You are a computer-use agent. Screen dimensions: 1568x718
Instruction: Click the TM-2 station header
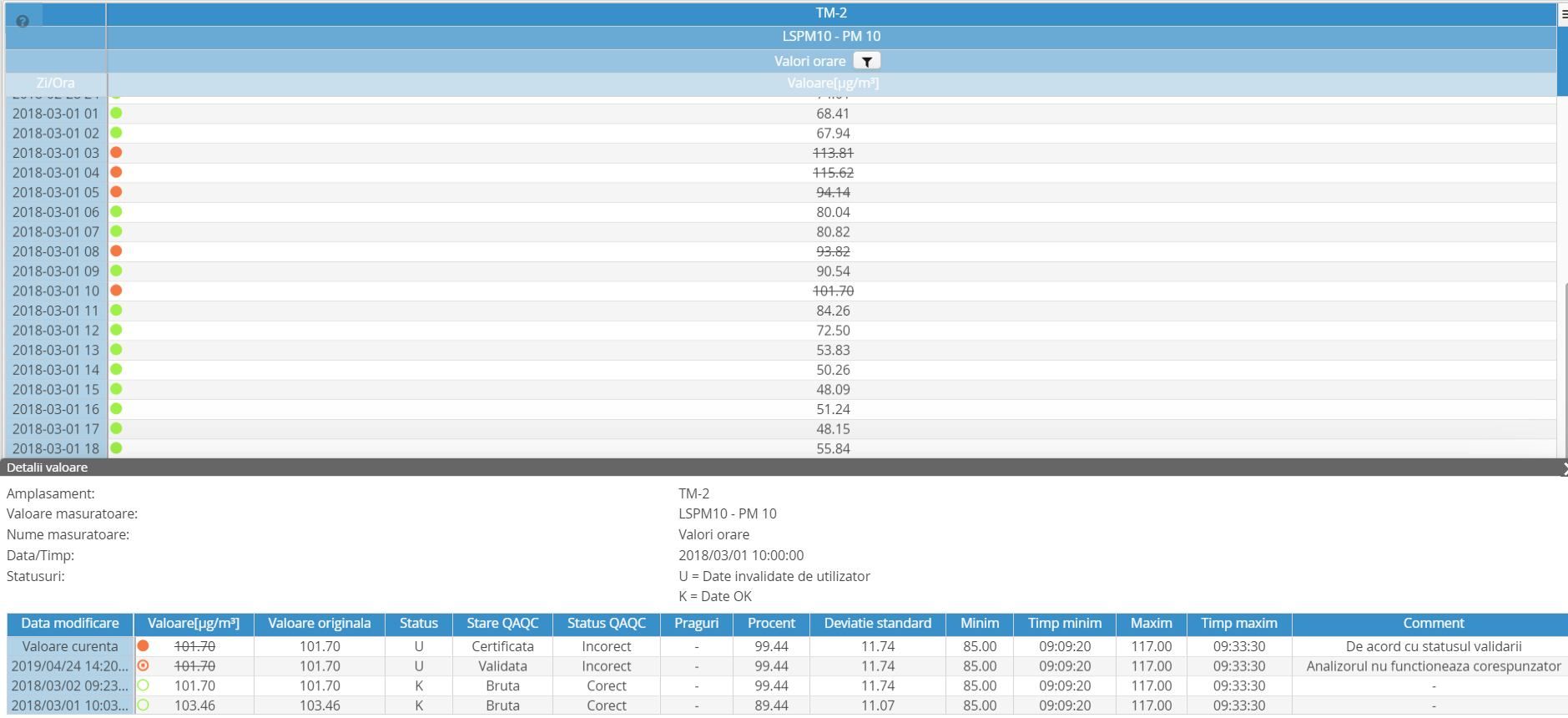click(x=831, y=13)
